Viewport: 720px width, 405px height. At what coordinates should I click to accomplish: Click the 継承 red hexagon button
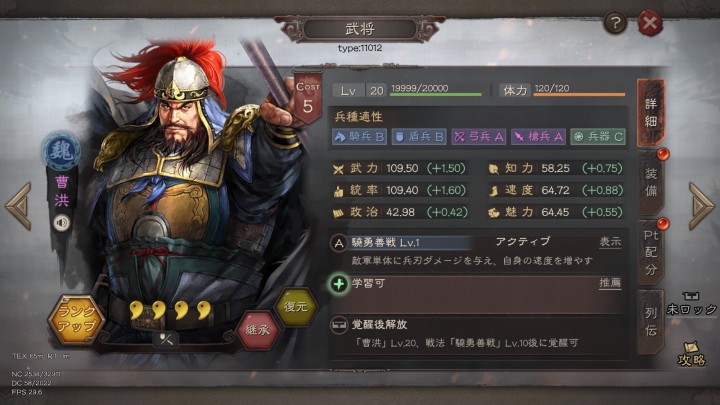tap(257, 330)
